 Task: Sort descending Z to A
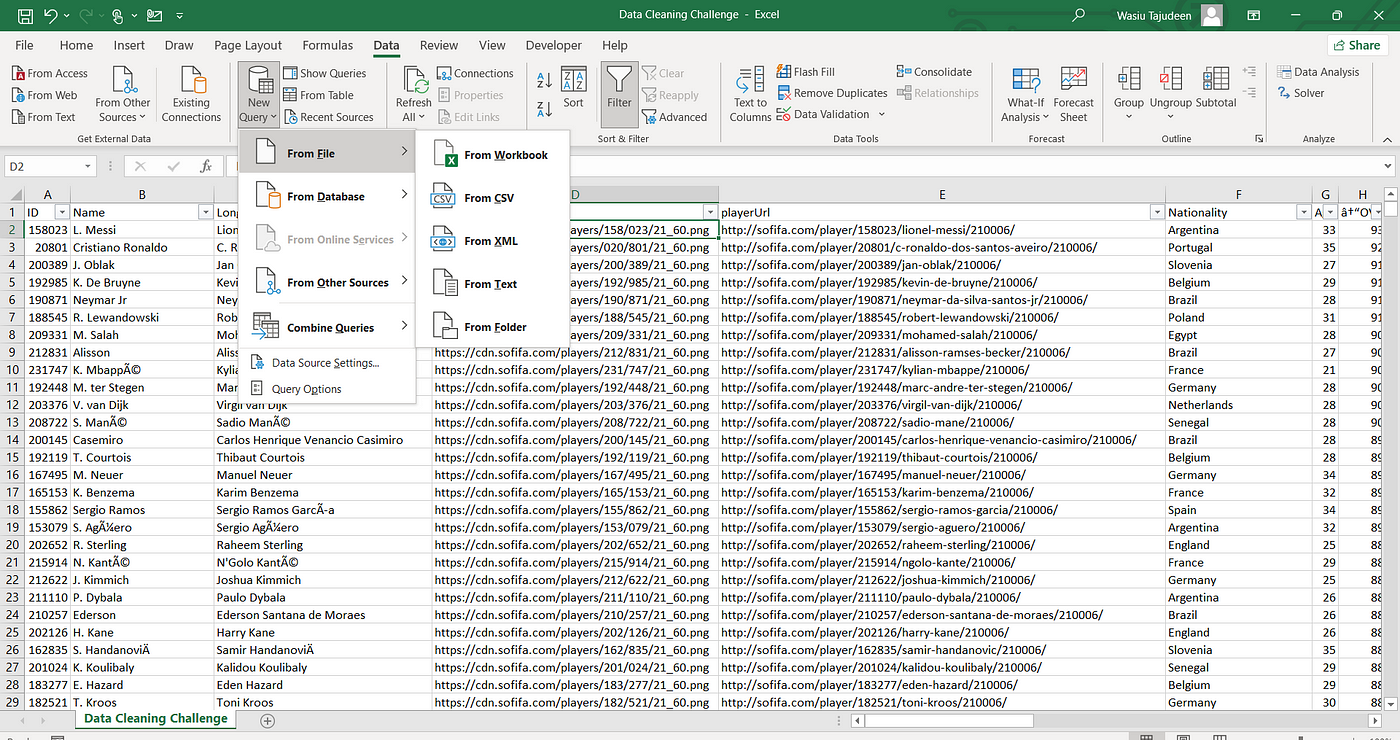pyautogui.click(x=545, y=108)
